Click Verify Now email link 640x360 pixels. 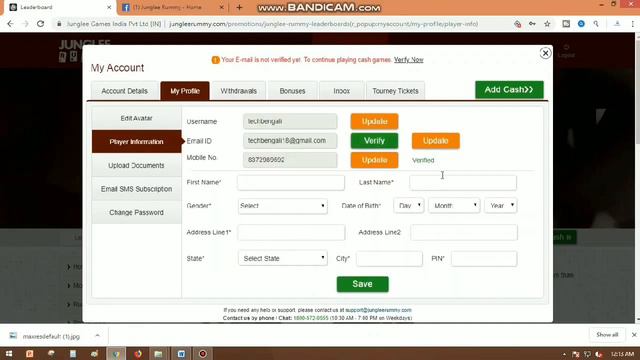pos(409,60)
